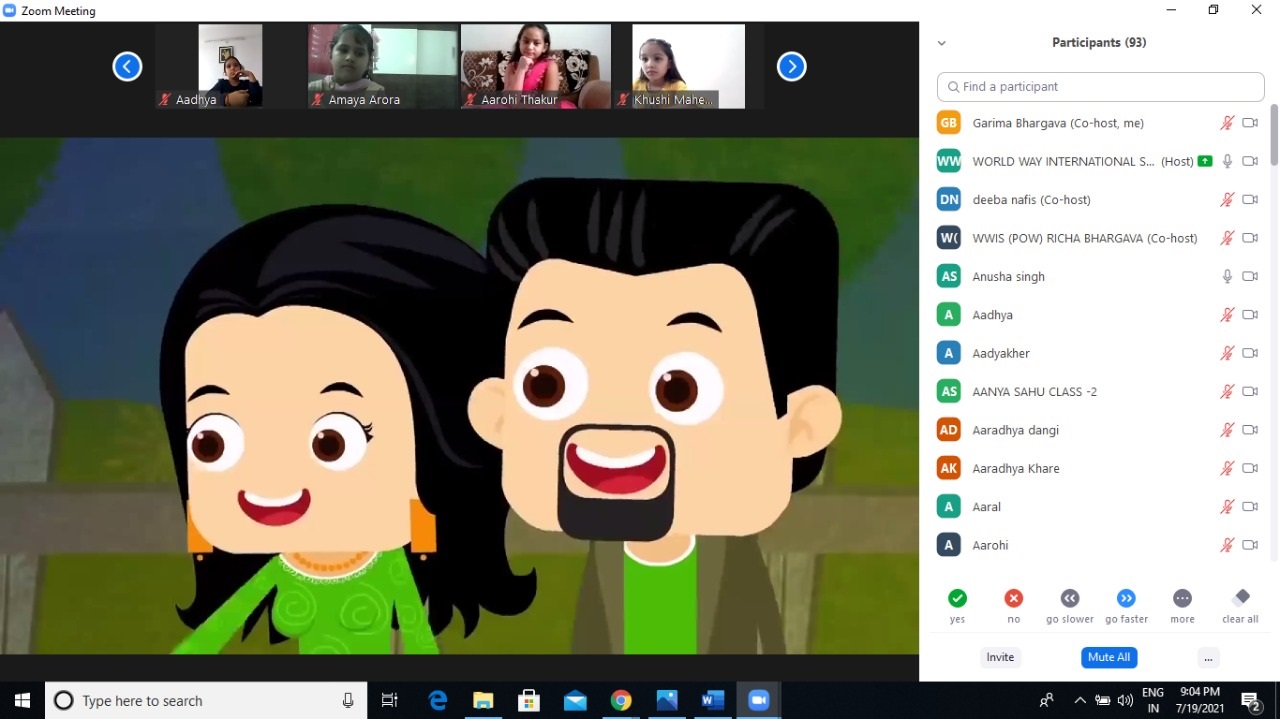Screen dimensions: 1280x719
Task: Open Task View from taskbar
Action: pos(390,700)
